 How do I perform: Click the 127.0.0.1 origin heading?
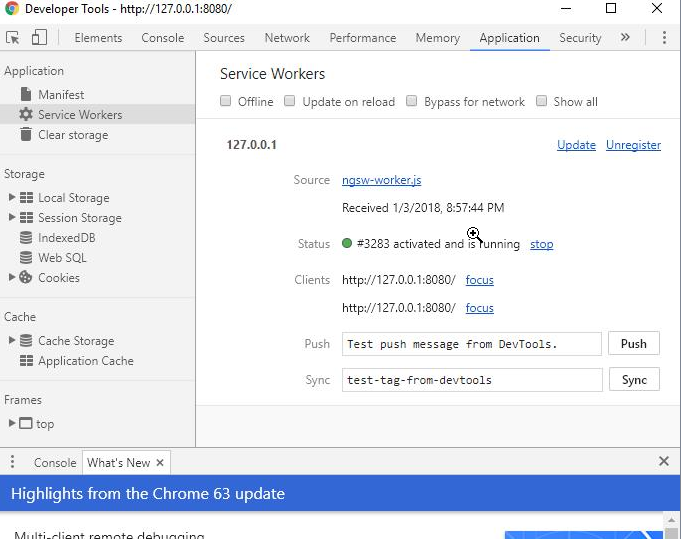coord(251,145)
